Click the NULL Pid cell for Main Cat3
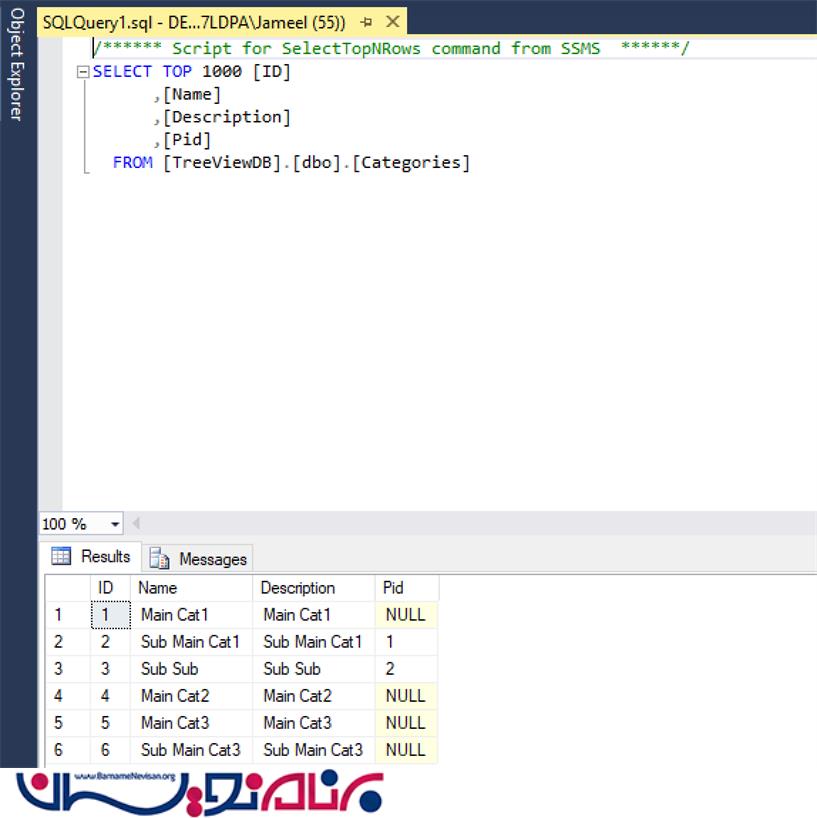This screenshot has width=817, height=818. 407,724
